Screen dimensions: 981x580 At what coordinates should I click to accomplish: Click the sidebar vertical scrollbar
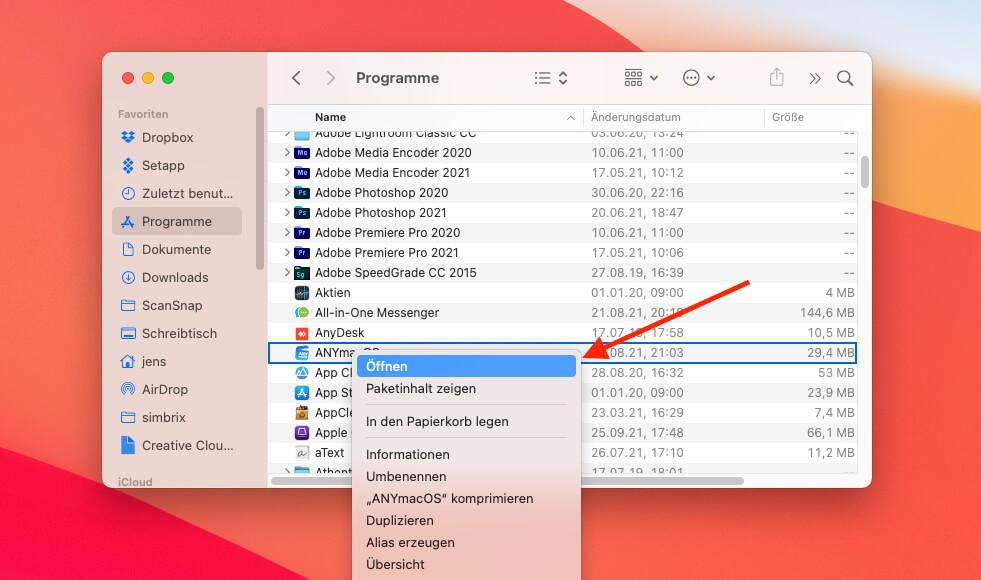pyautogui.click(x=260, y=188)
